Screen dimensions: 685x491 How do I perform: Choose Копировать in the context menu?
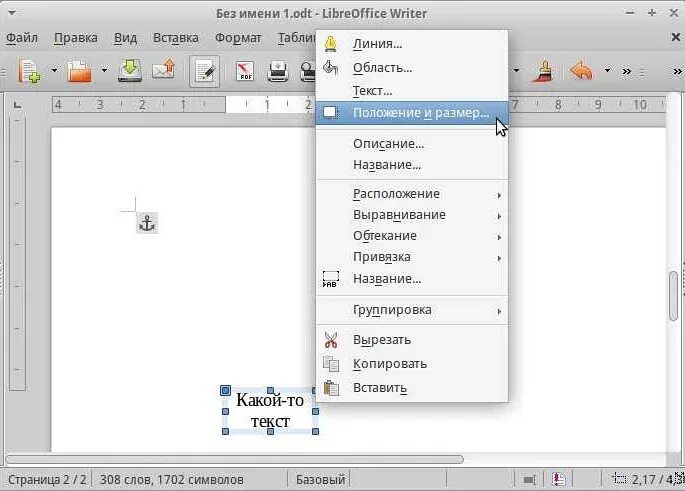coord(412,364)
